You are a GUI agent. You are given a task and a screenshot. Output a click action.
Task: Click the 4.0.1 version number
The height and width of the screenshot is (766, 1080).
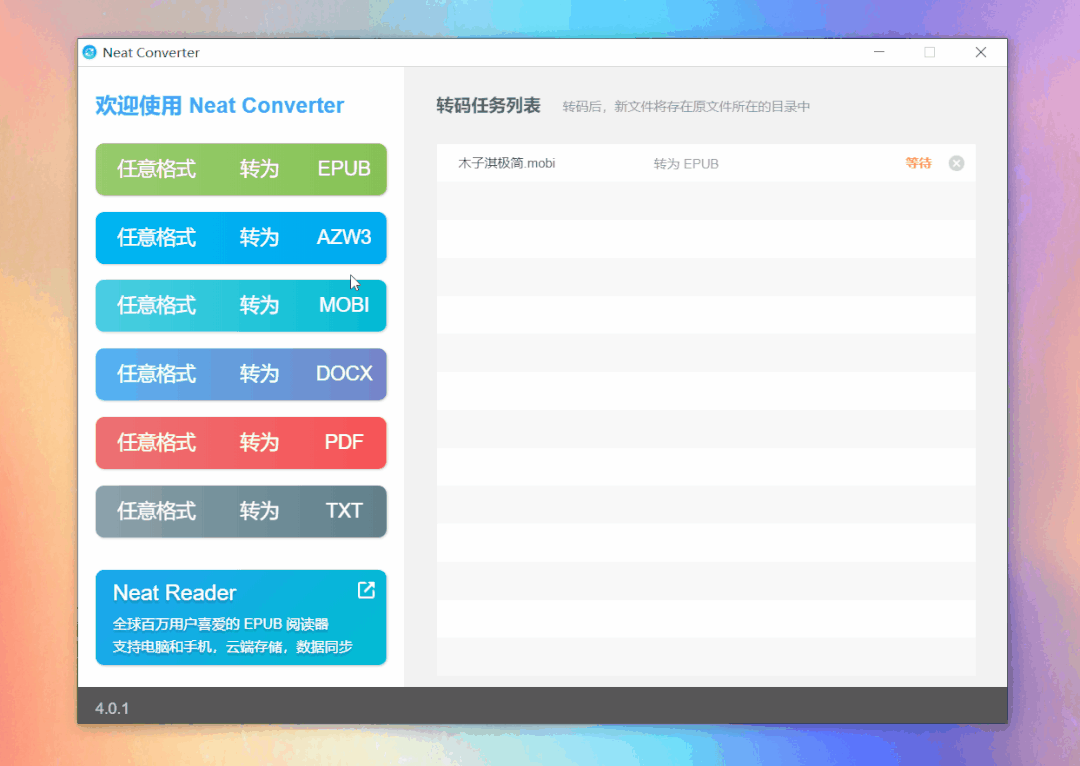pyautogui.click(x=112, y=708)
